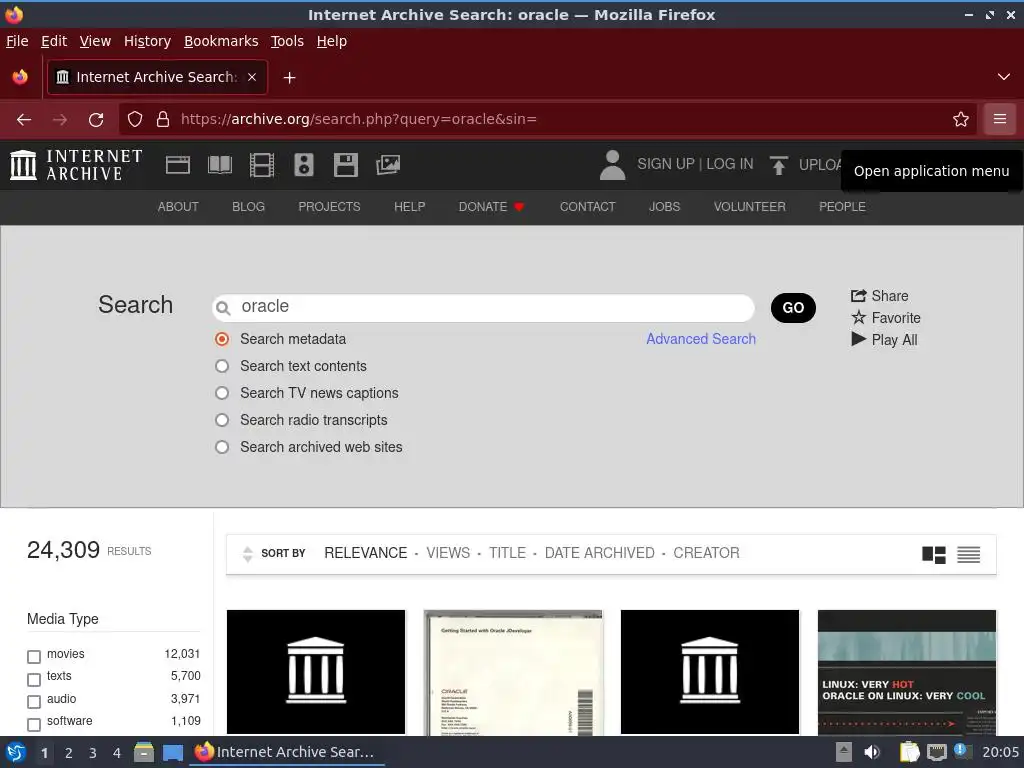Open the Software floppy disk icon

(345, 165)
